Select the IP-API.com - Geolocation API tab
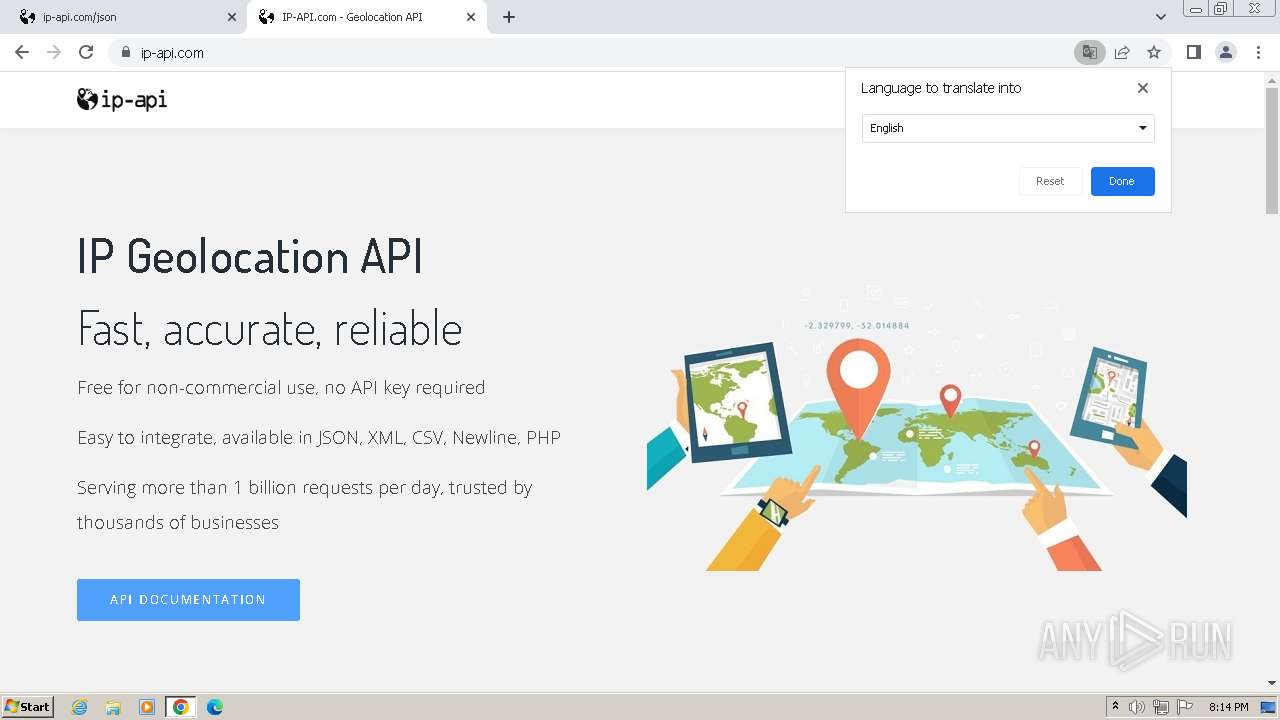This screenshot has width=1280, height=720. pos(366,17)
